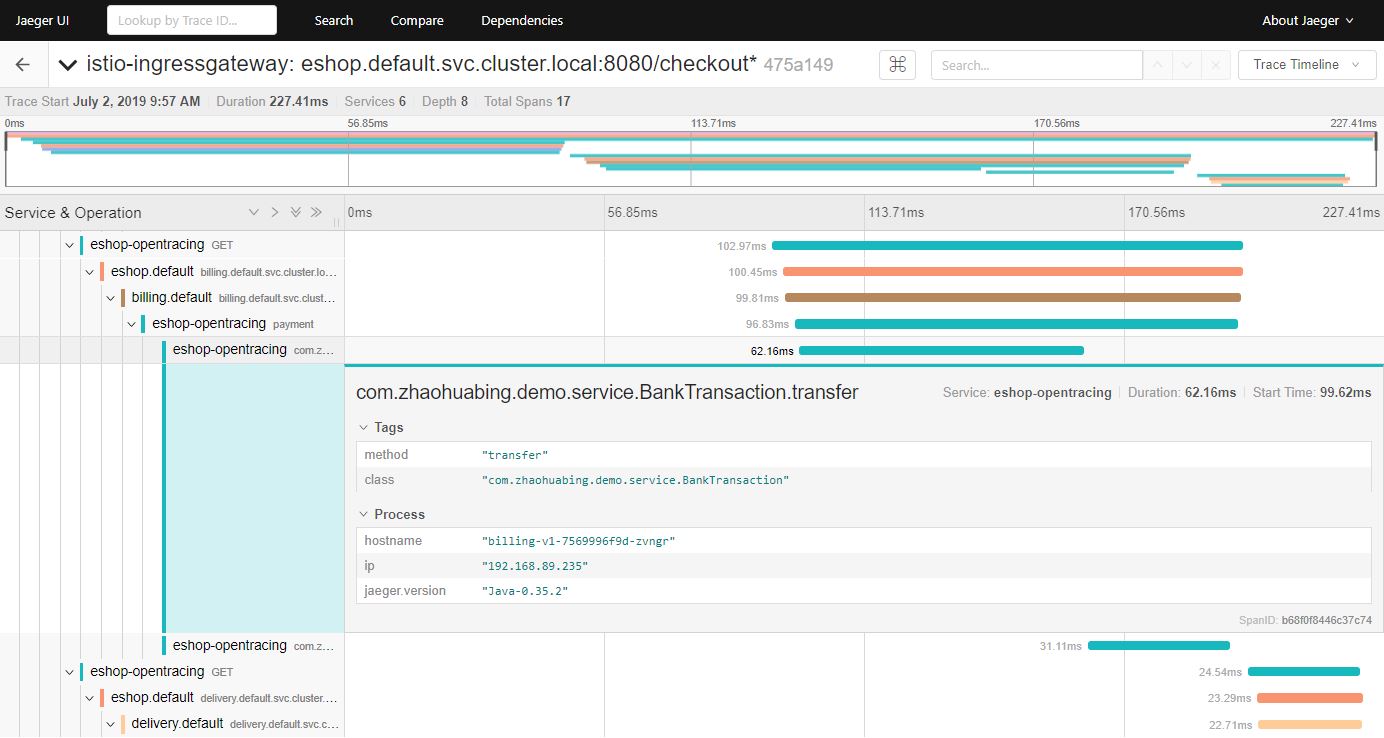Click Collapse All double chevron-right icon
1384x738 pixels.
coord(316,212)
